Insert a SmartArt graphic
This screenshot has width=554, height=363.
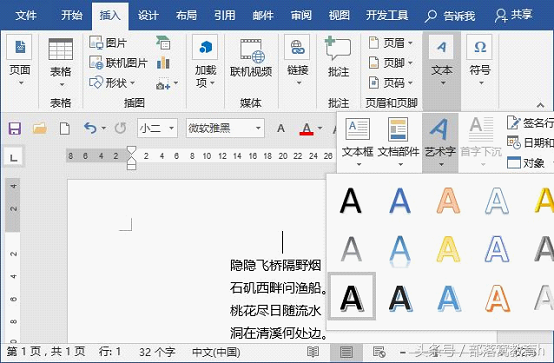coord(163,43)
